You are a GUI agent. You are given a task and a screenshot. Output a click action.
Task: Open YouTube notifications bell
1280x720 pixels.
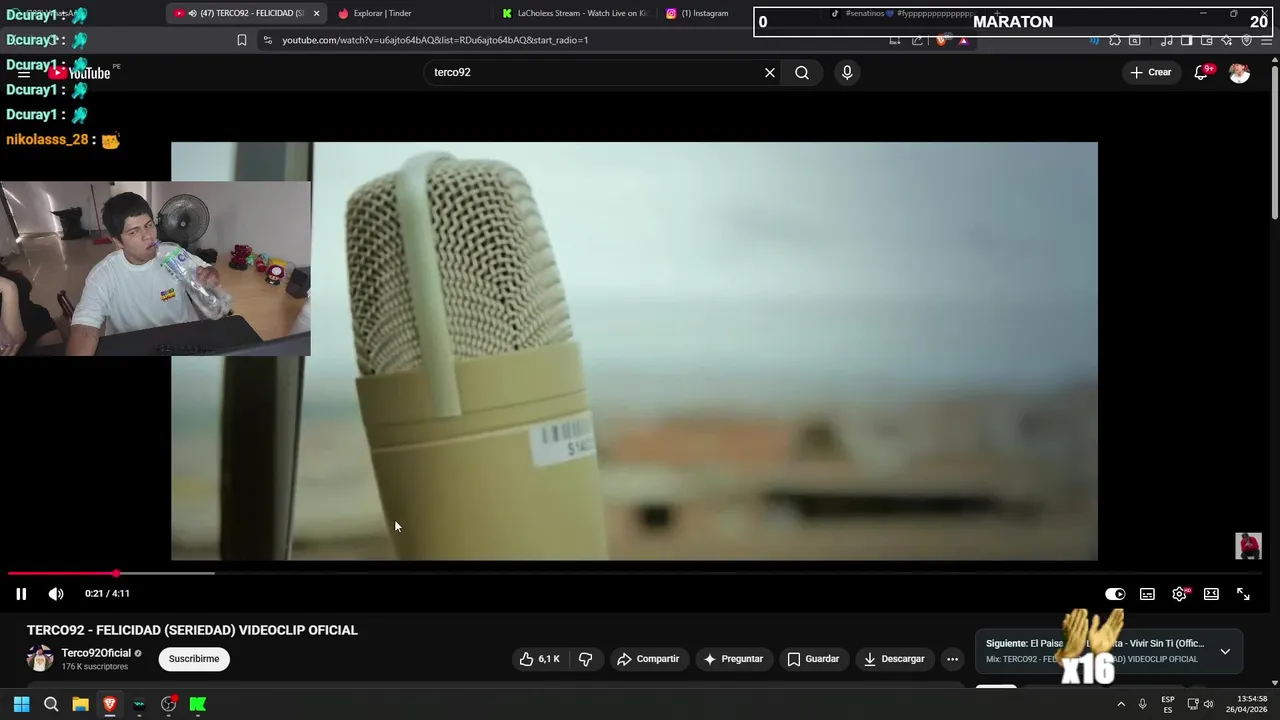(x=1201, y=72)
